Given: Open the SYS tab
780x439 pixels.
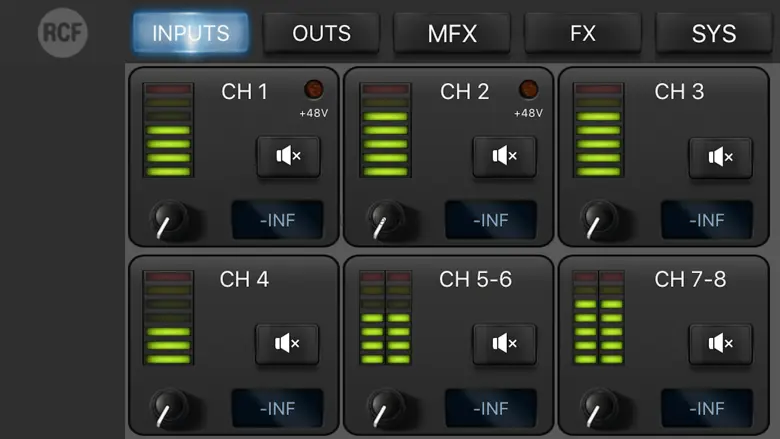Looking at the screenshot, I should [714, 33].
